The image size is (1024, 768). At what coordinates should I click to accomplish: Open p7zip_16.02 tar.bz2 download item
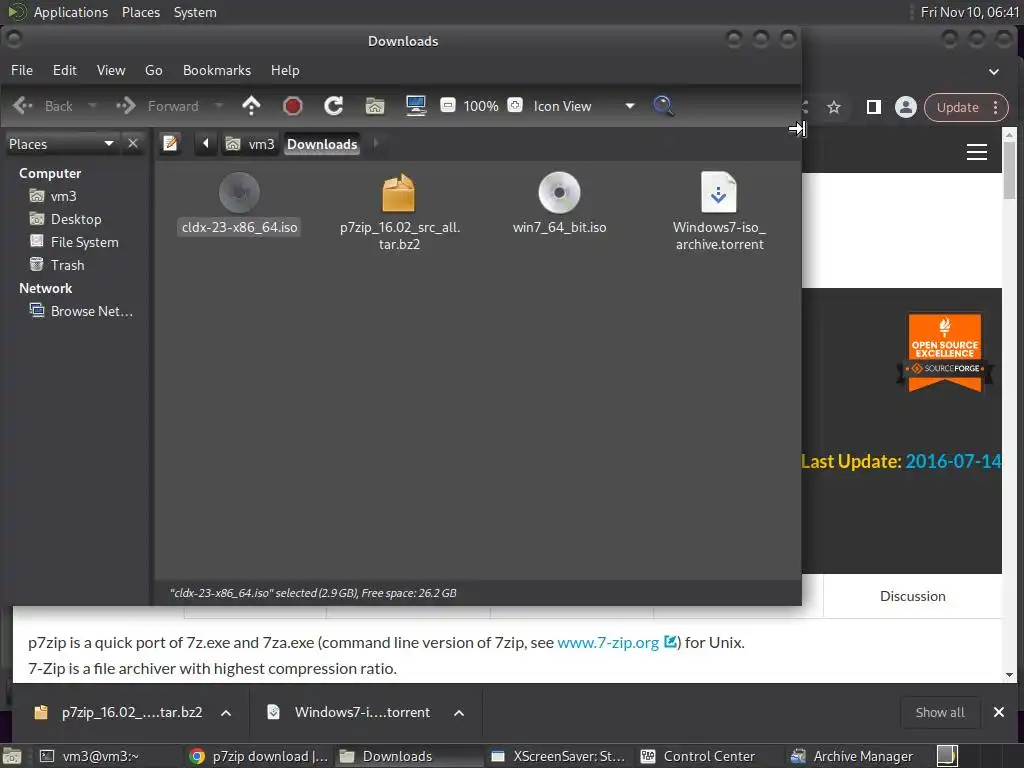click(x=119, y=712)
